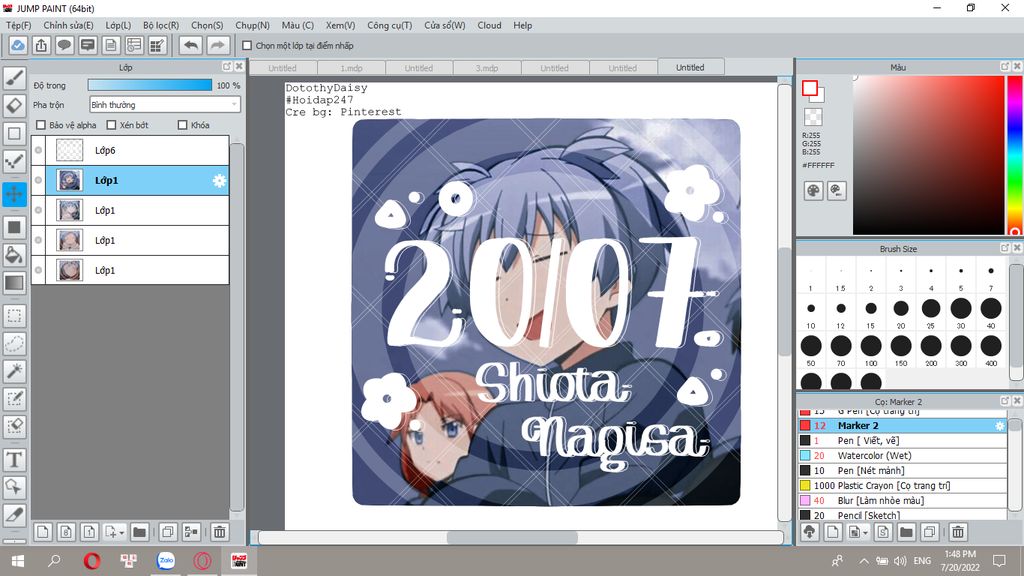Select the Brush tool in left toolbar

14,78
